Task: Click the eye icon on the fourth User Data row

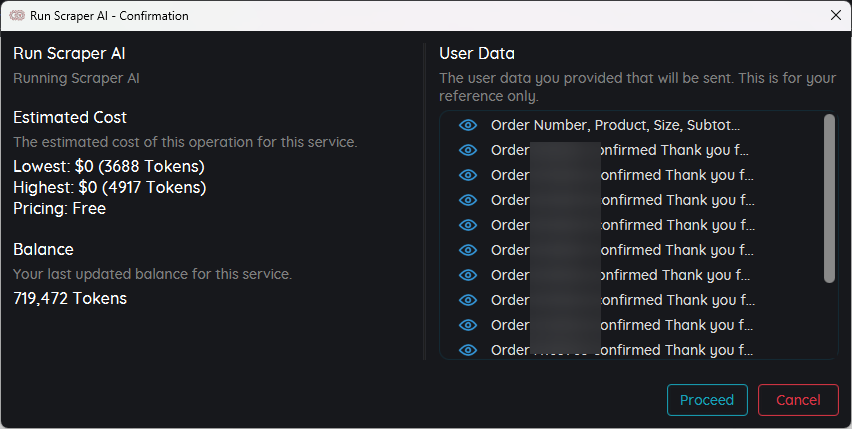Action: point(467,200)
